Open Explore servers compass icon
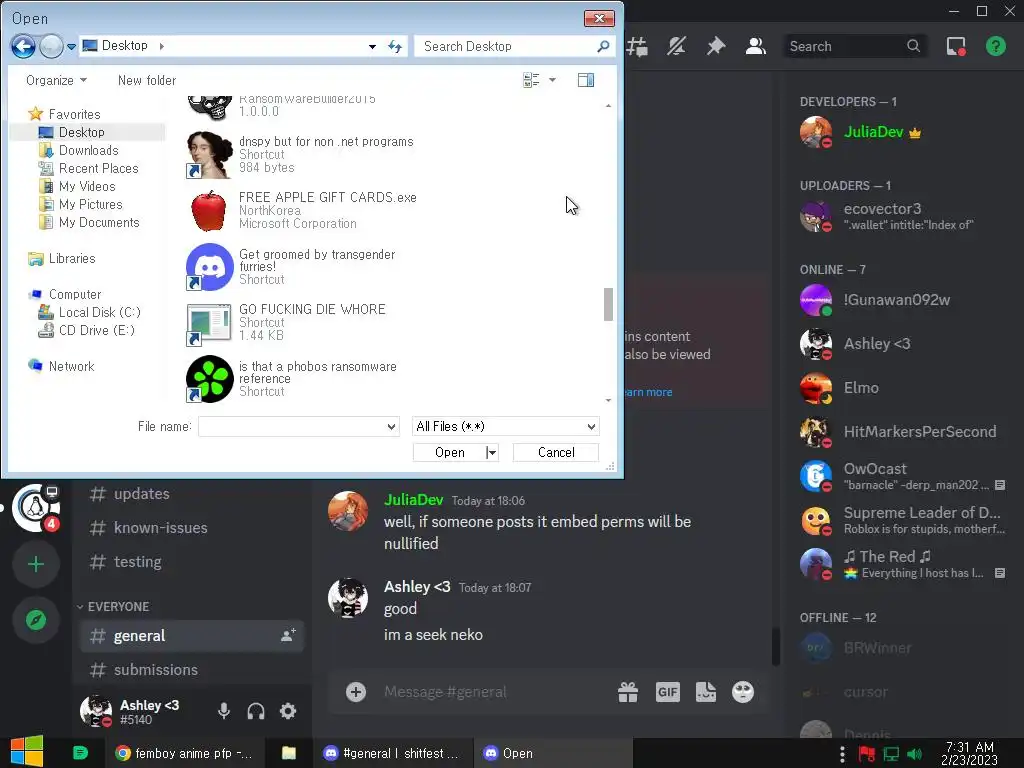 click(x=36, y=620)
